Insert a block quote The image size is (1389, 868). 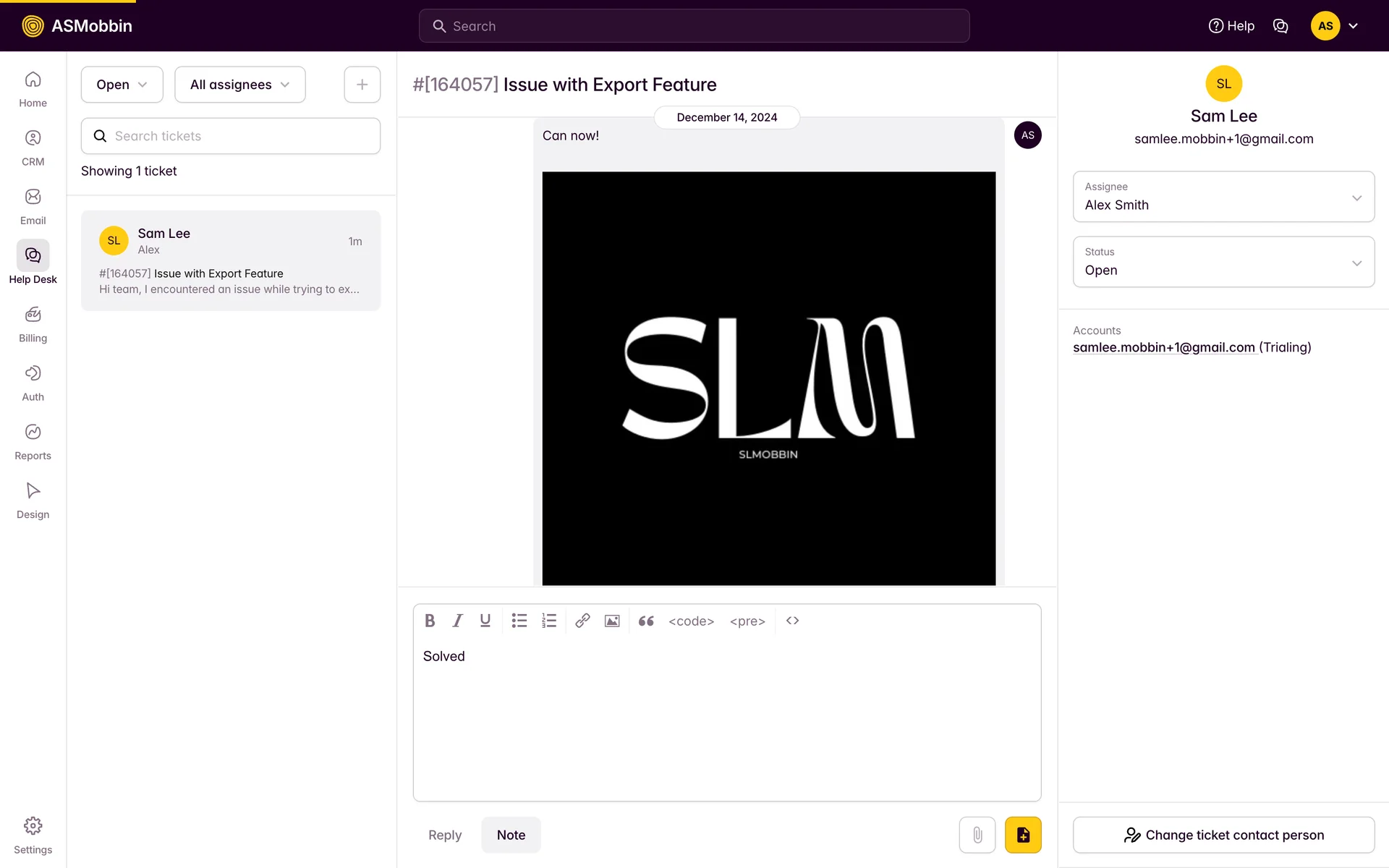point(646,621)
